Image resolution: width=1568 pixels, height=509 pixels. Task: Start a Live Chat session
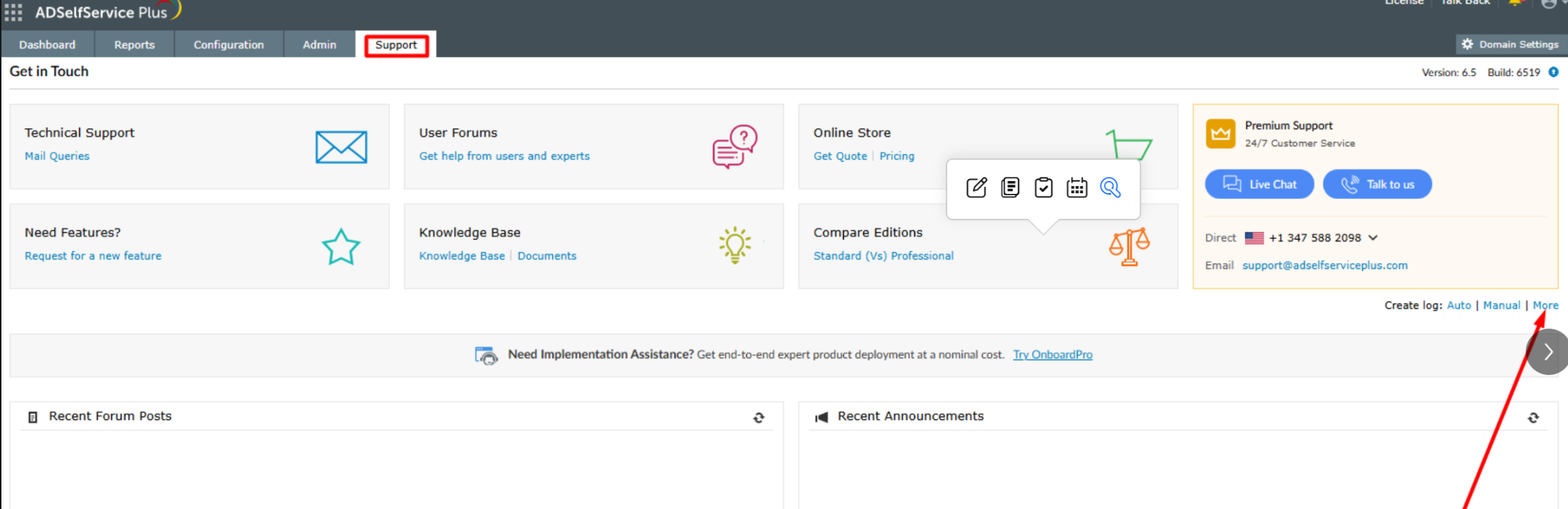(x=1259, y=184)
